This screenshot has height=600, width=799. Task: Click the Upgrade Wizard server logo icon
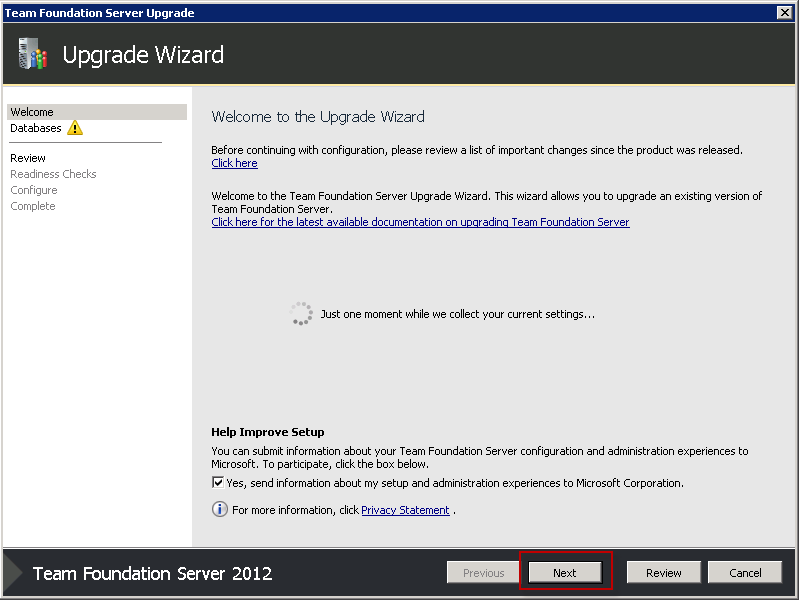(33, 54)
